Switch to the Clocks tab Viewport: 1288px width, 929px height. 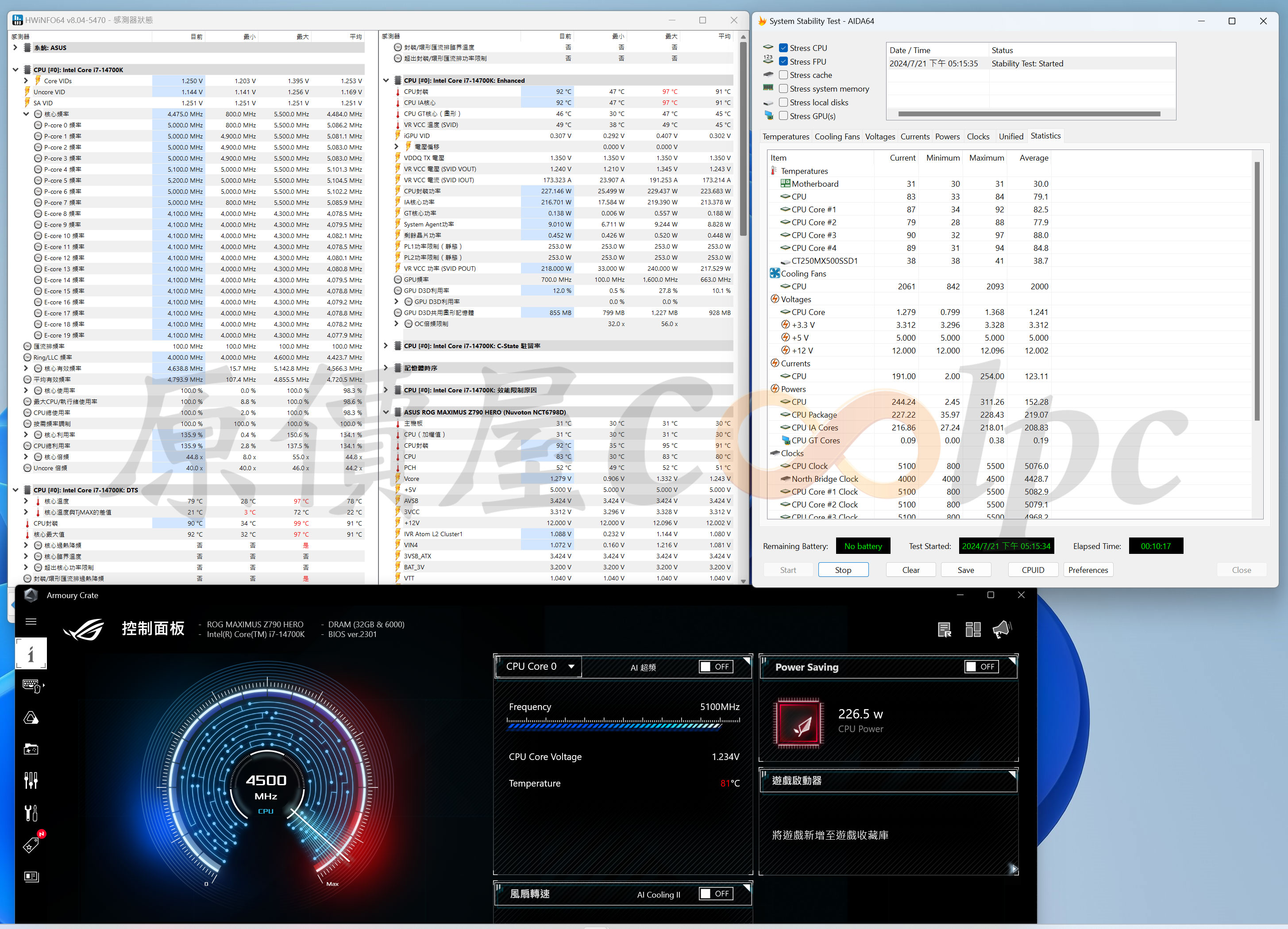click(978, 137)
